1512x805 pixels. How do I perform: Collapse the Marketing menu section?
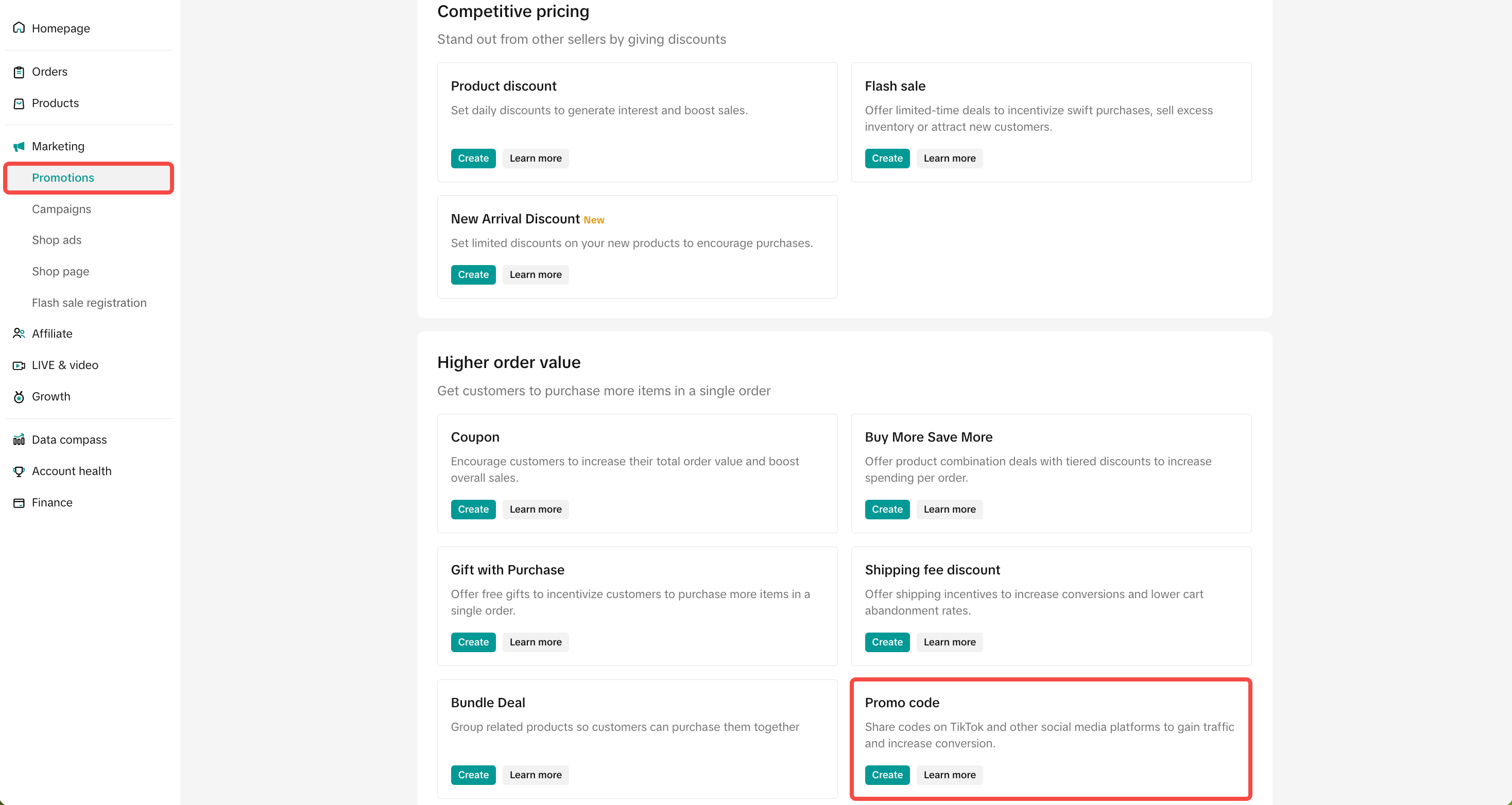tap(58, 146)
